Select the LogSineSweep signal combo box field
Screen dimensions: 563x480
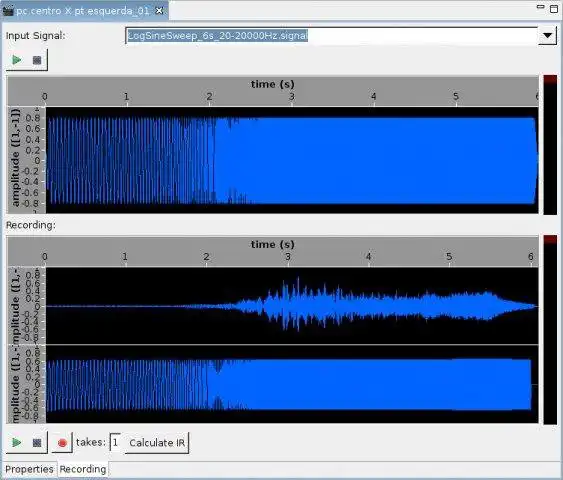click(331, 36)
